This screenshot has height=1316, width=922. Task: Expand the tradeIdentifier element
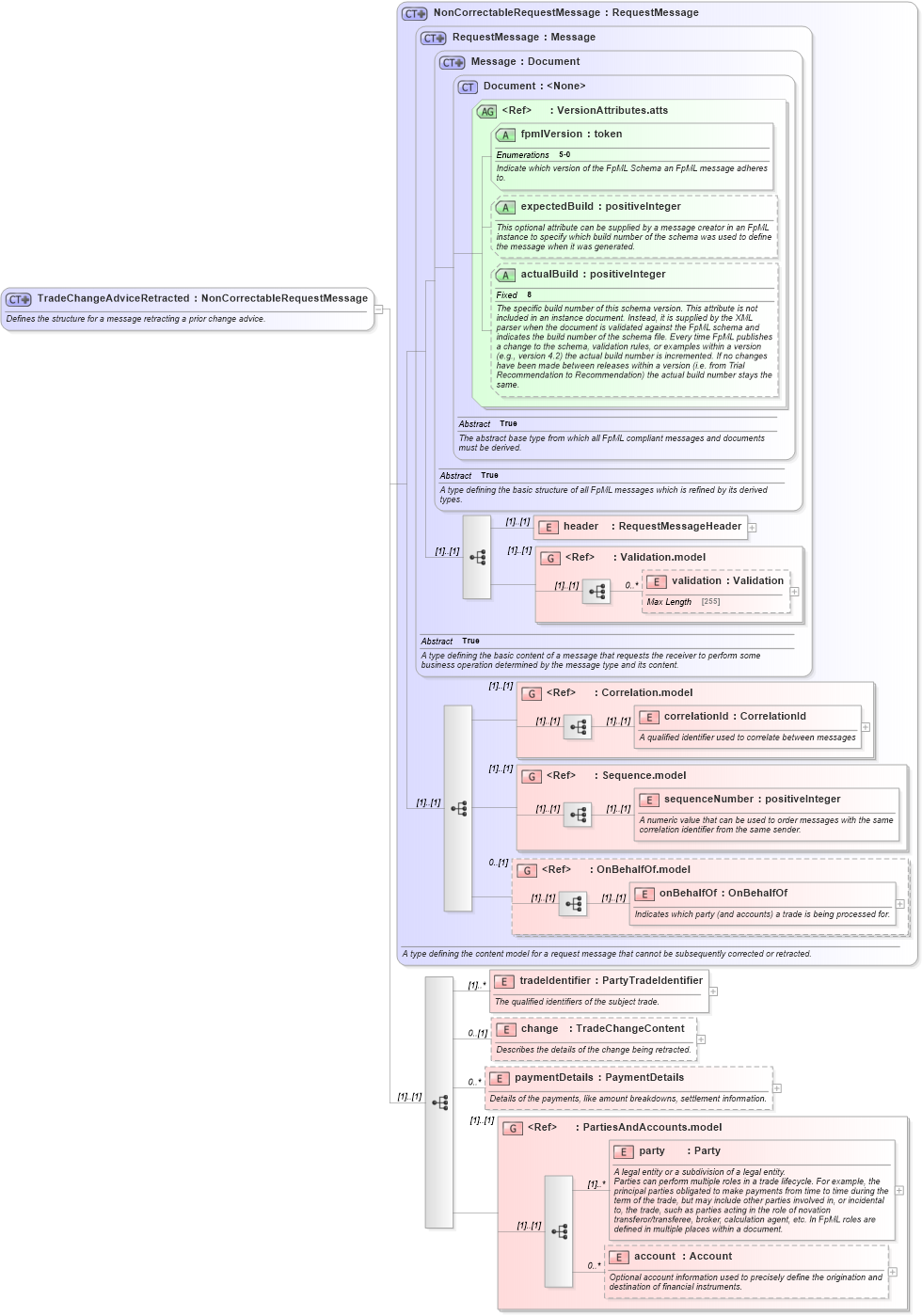click(x=714, y=991)
